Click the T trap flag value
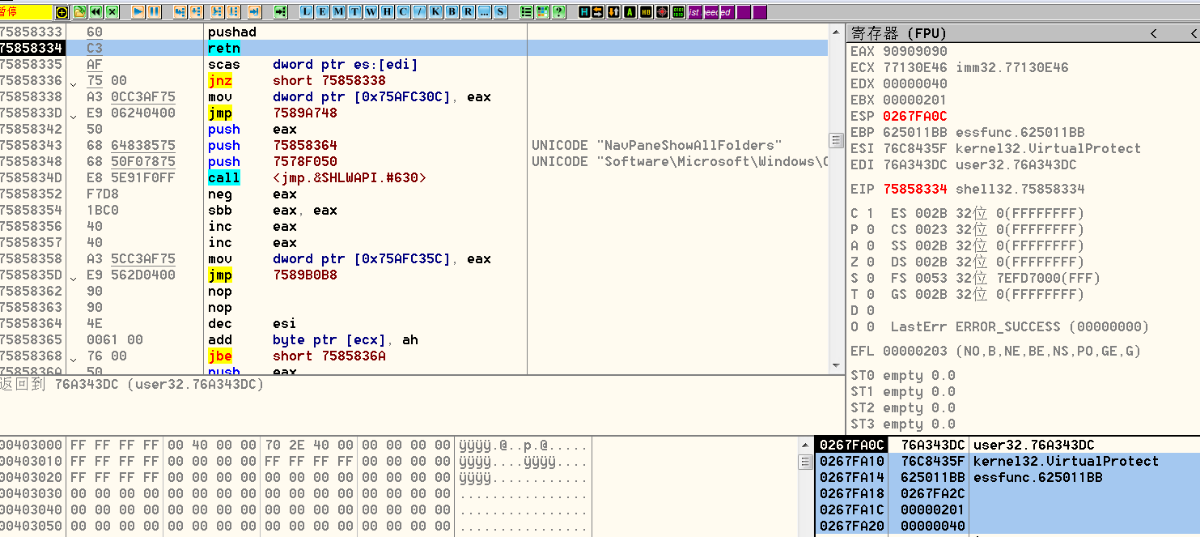The height and width of the screenshot is (537, 1200). pyautogui.click(x=868, y=294)
